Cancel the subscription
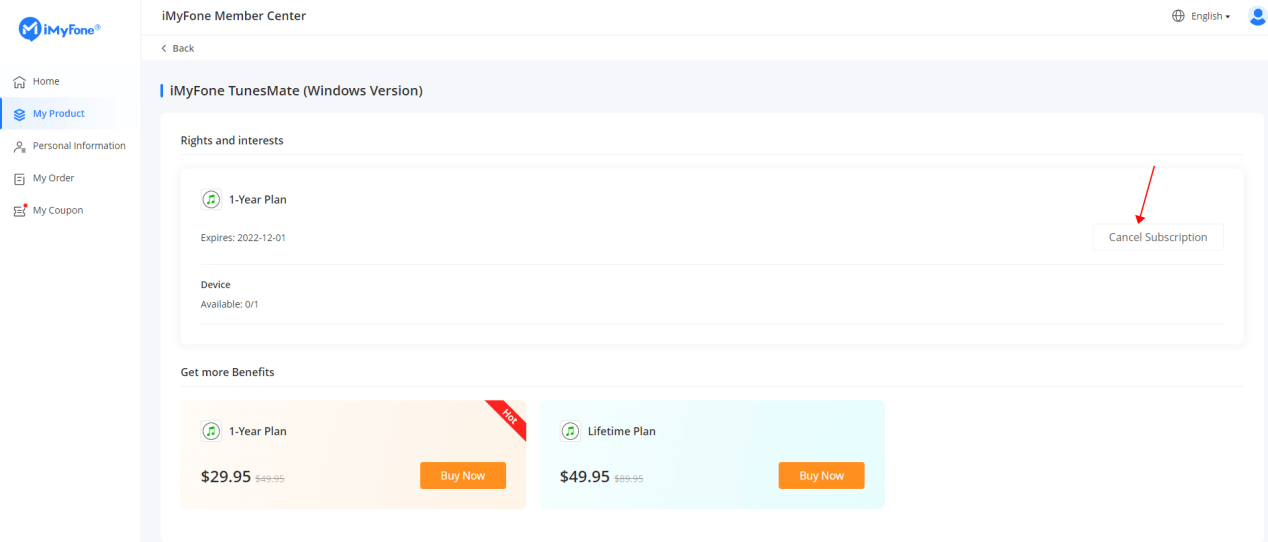The height and width of the screenshot is (542, 1268). pos(1158,237)
